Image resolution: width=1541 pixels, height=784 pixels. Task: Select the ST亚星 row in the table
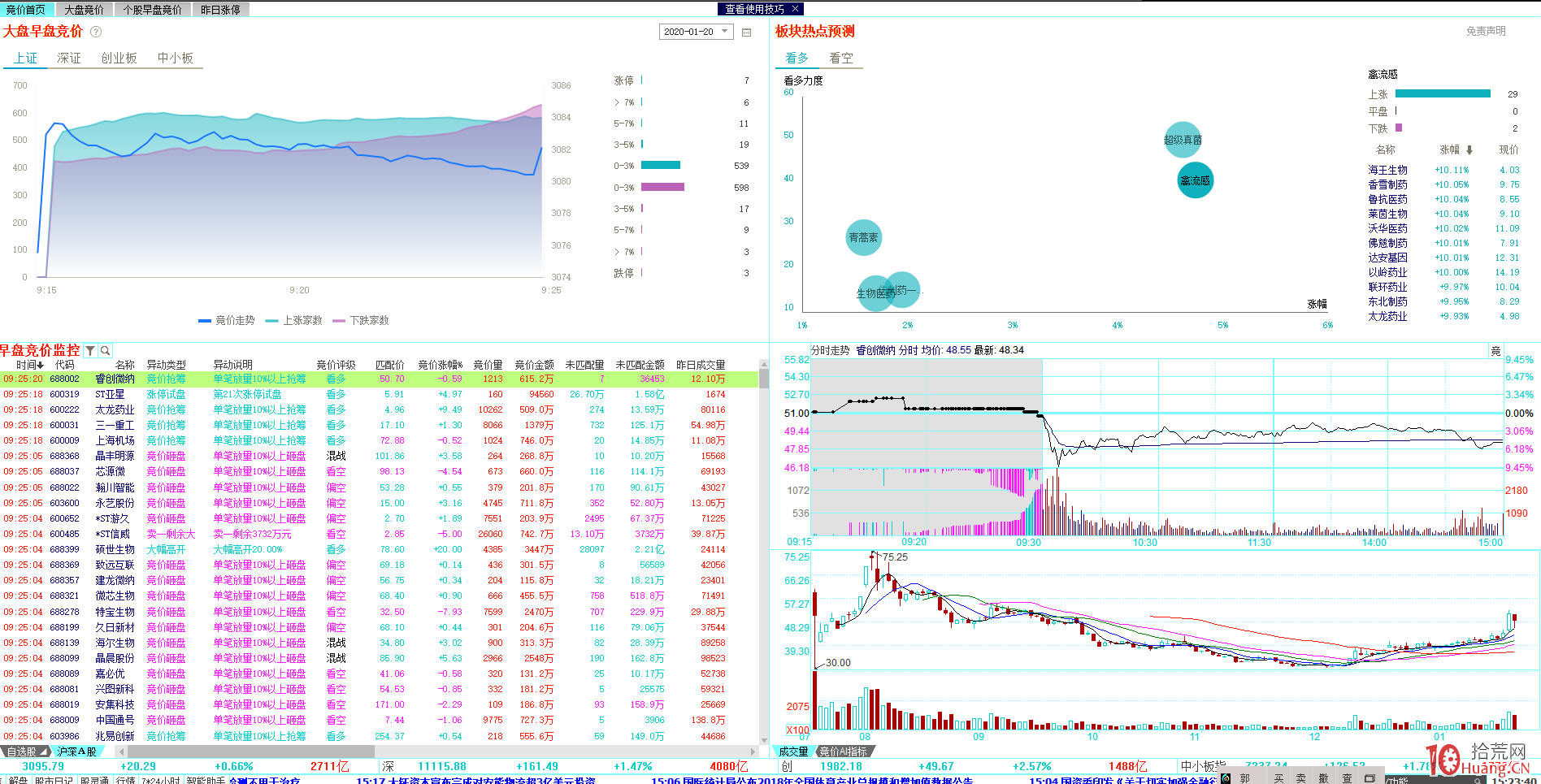point(380,394)
